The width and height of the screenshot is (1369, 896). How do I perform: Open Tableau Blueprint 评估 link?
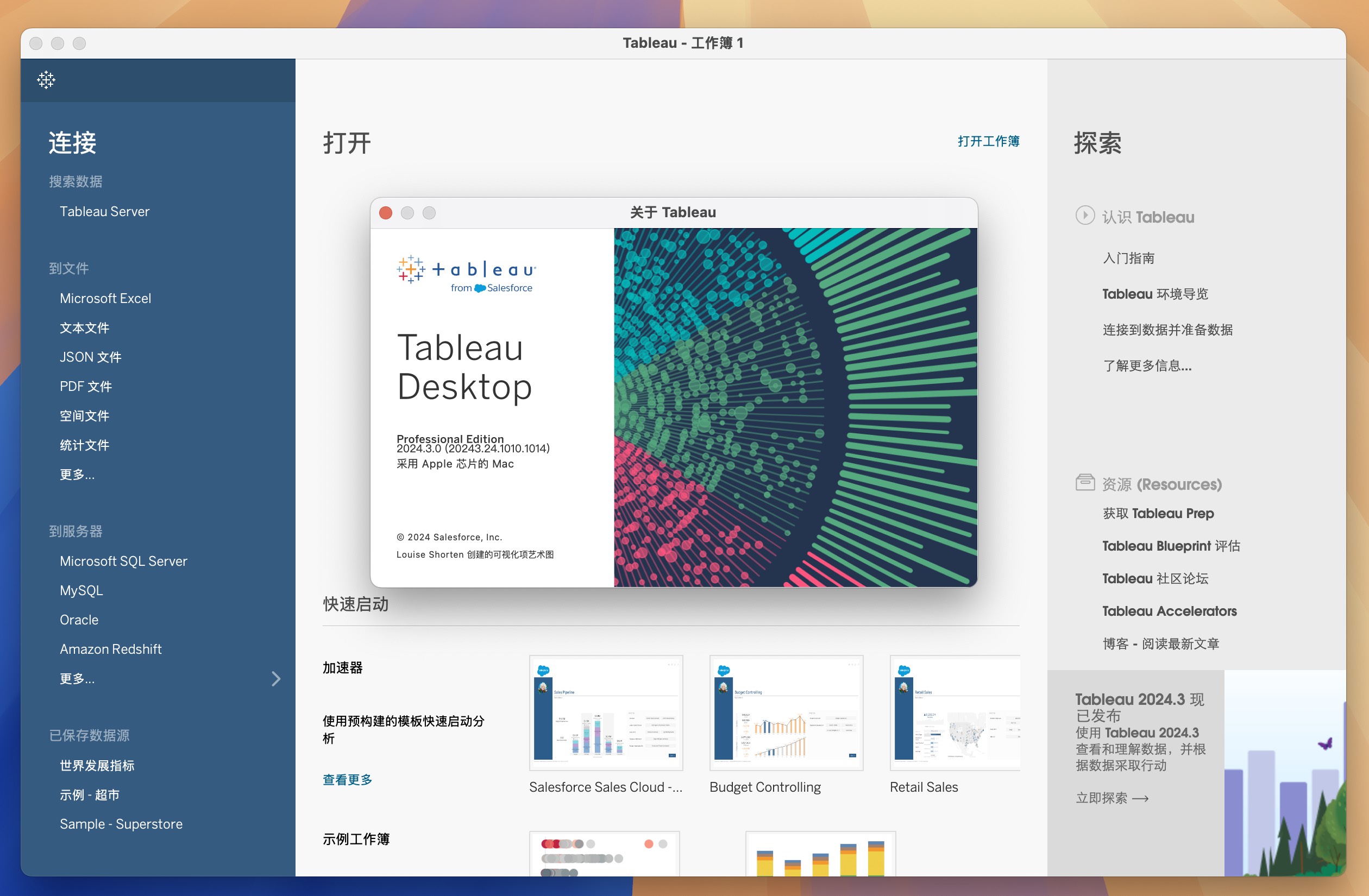[1171, 546]
